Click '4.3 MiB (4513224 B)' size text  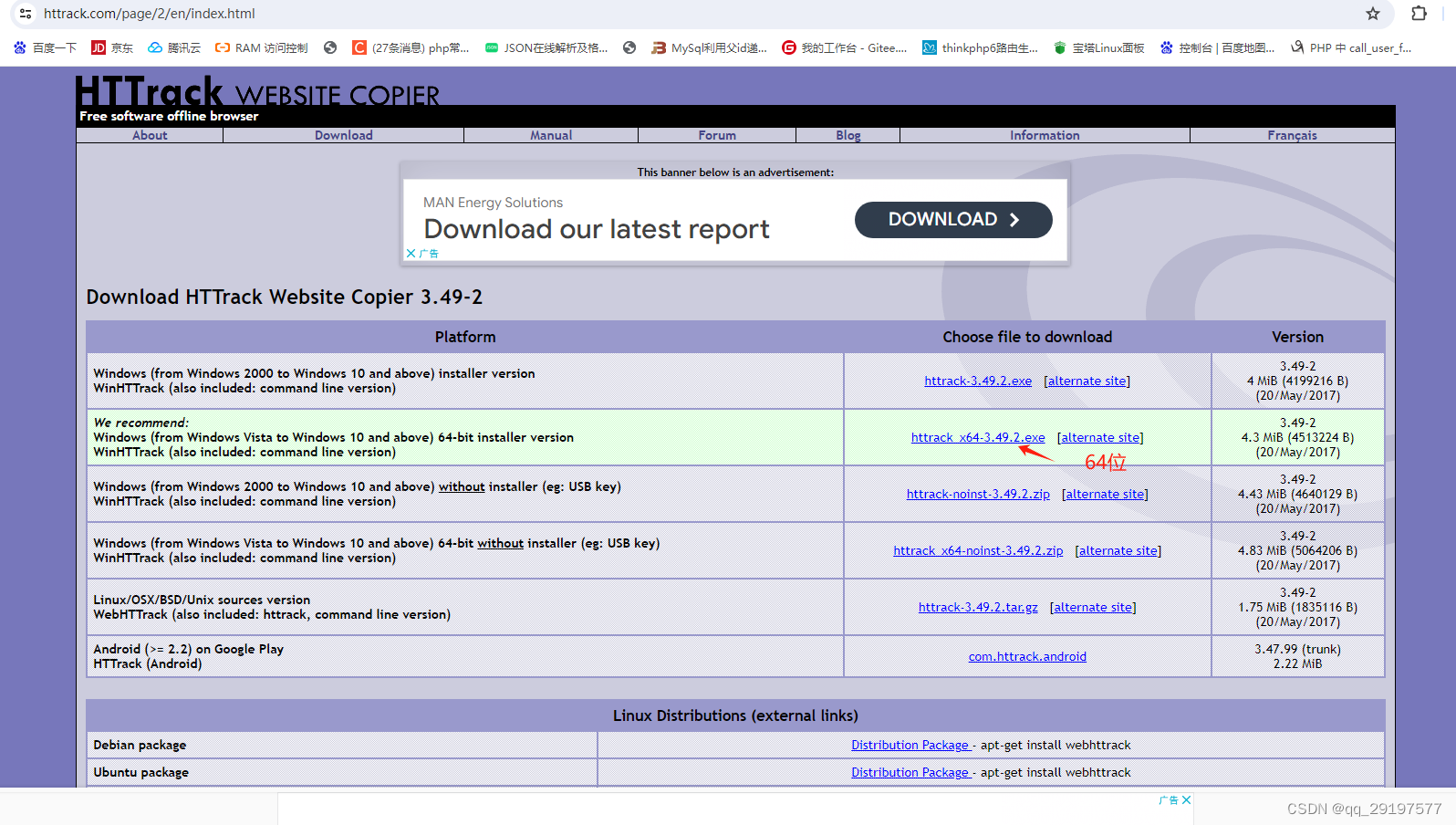pyautogui.click(x=1297, y=437)
